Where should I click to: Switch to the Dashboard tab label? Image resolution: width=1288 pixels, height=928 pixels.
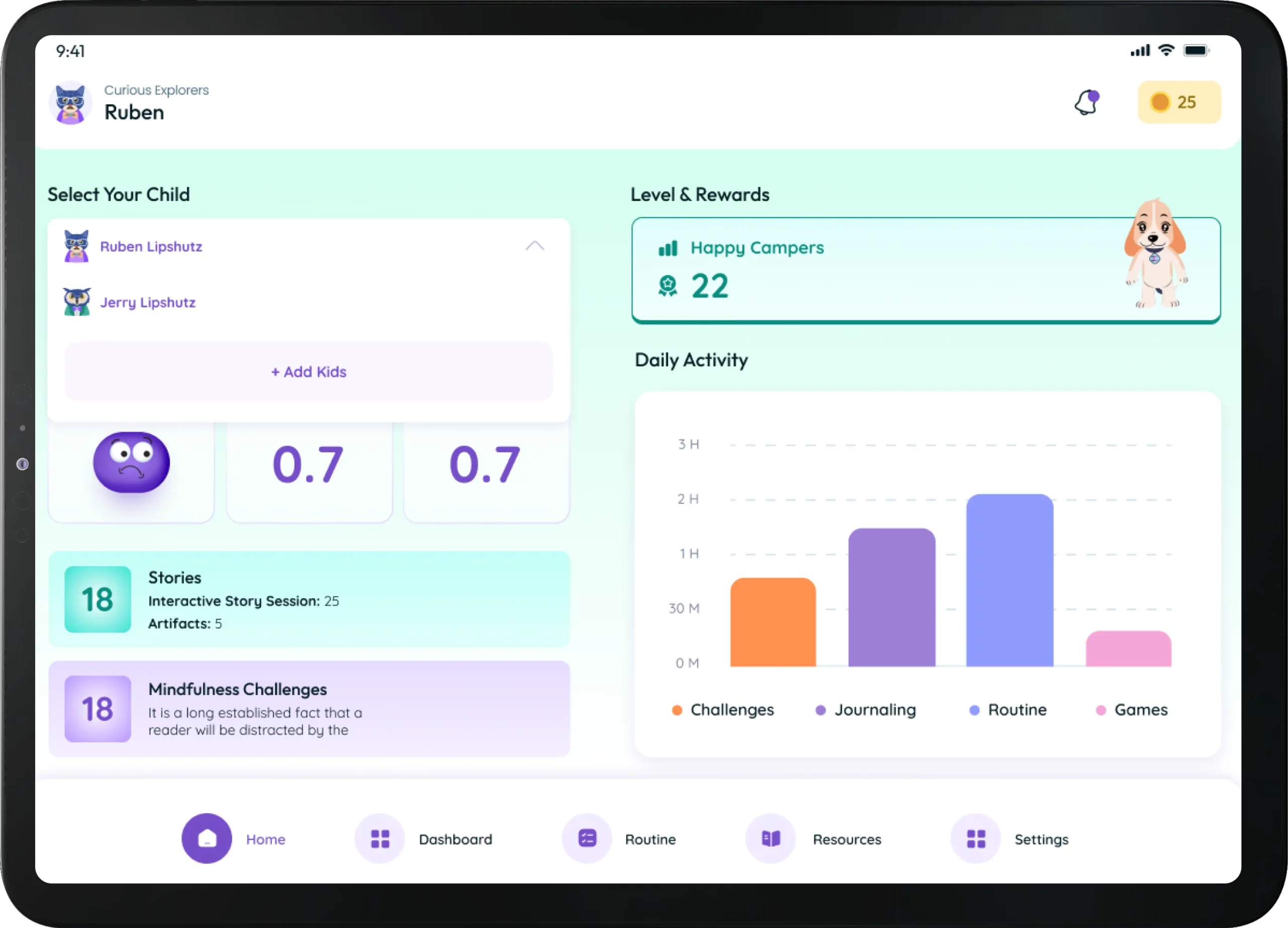click(x=455, y=839)
